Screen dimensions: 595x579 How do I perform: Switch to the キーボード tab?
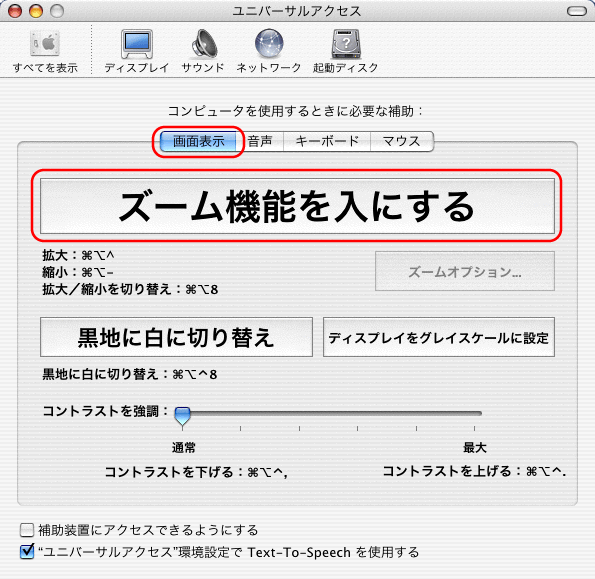(327, 141)
